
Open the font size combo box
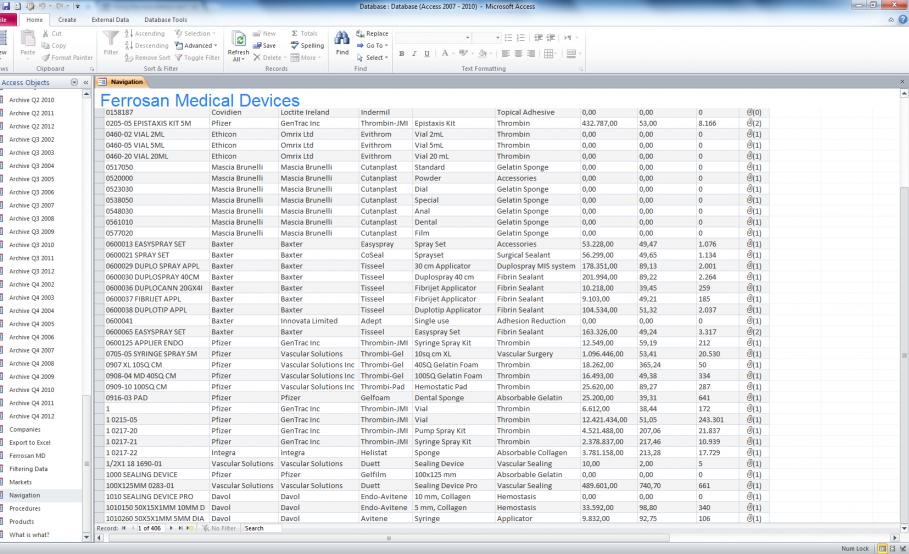pos(487,38)
